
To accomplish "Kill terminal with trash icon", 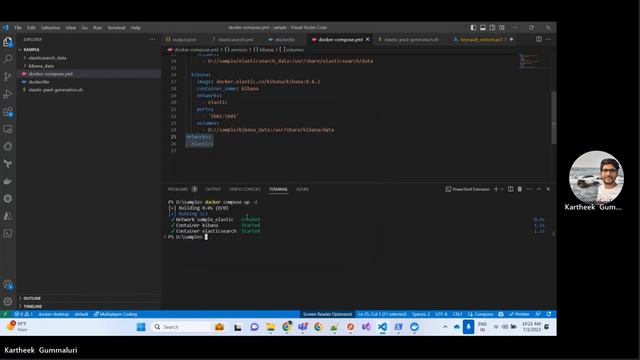I will 520,189.
